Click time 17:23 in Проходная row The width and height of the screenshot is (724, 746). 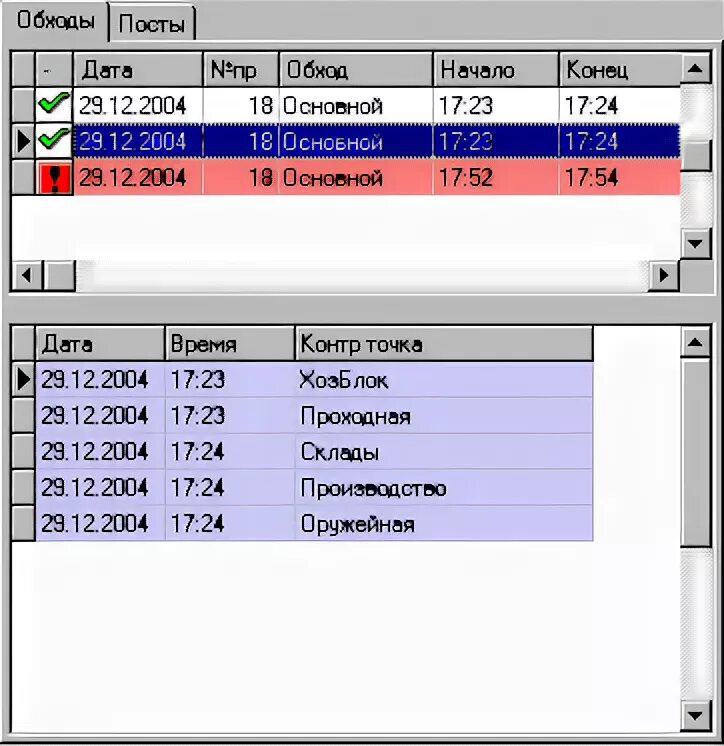(230, 415)
